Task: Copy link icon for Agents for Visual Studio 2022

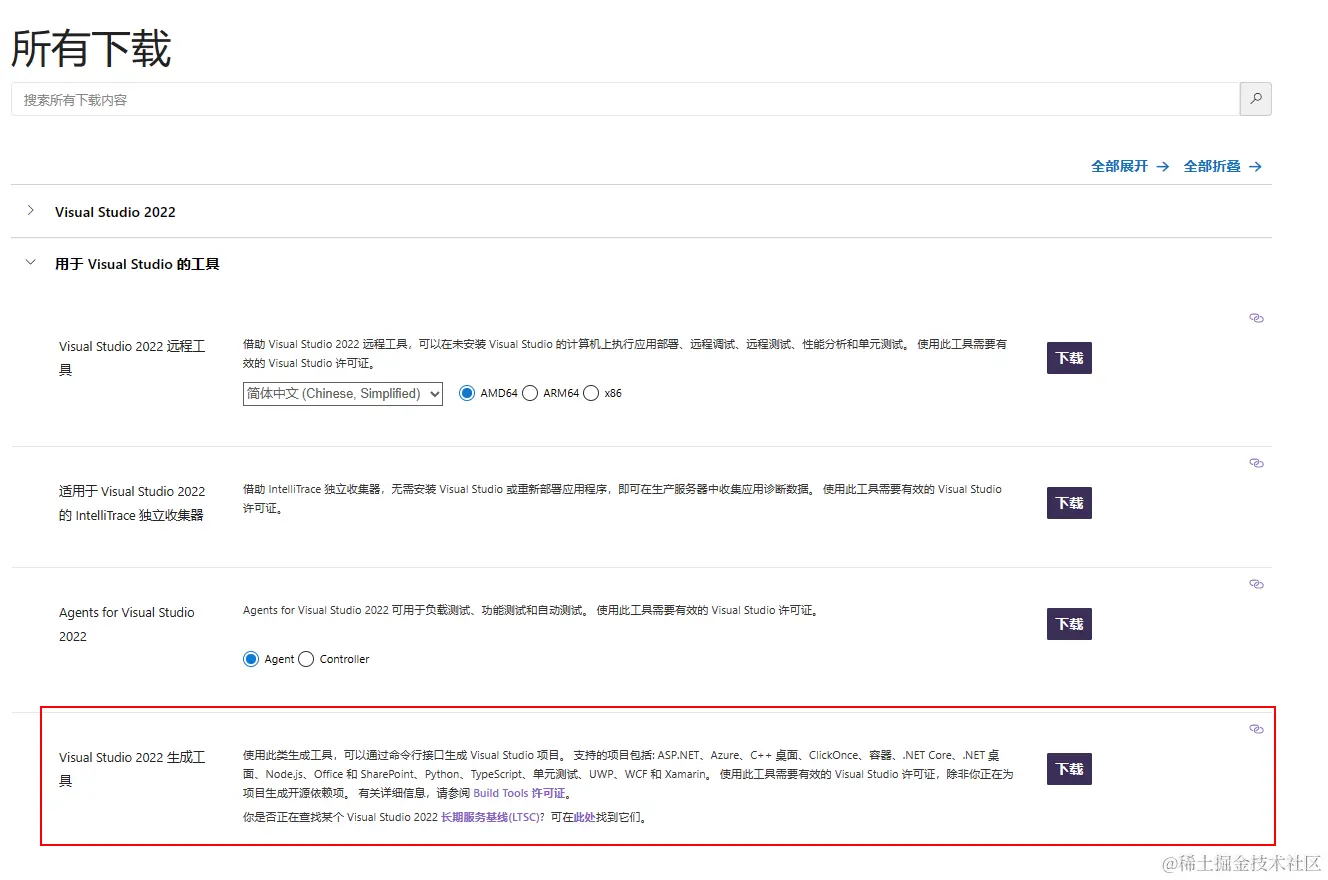Action: click(x=1257, y=584)
